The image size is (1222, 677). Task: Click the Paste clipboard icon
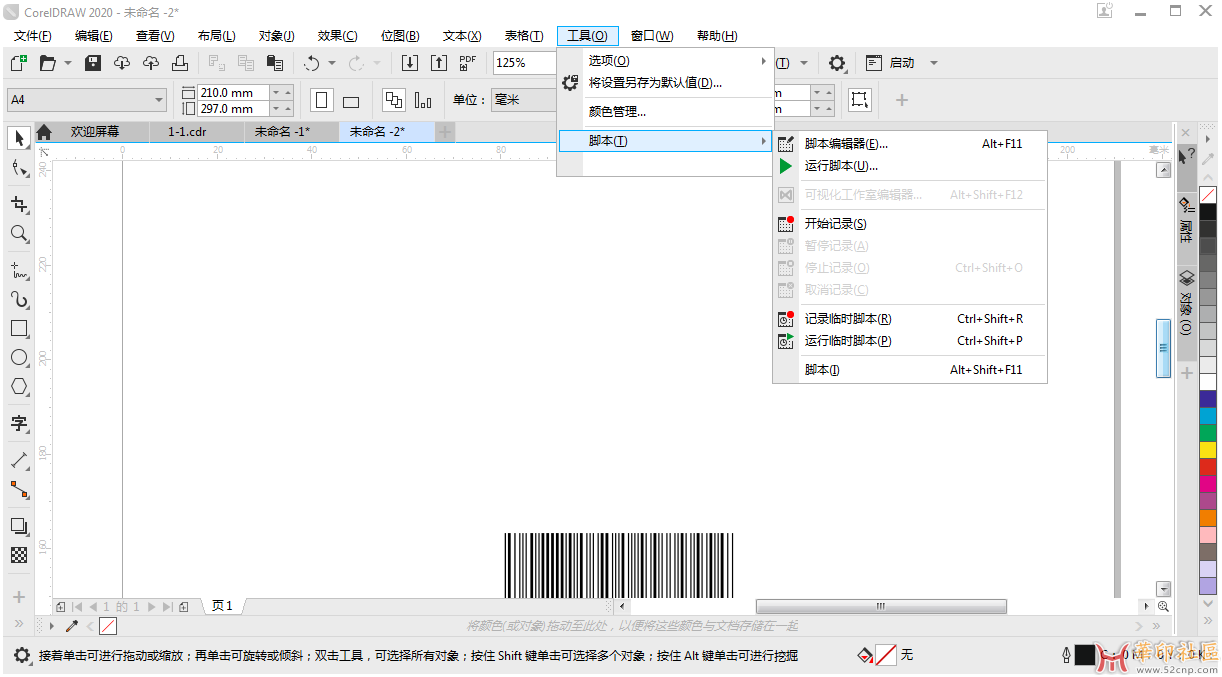click(274, 63)
